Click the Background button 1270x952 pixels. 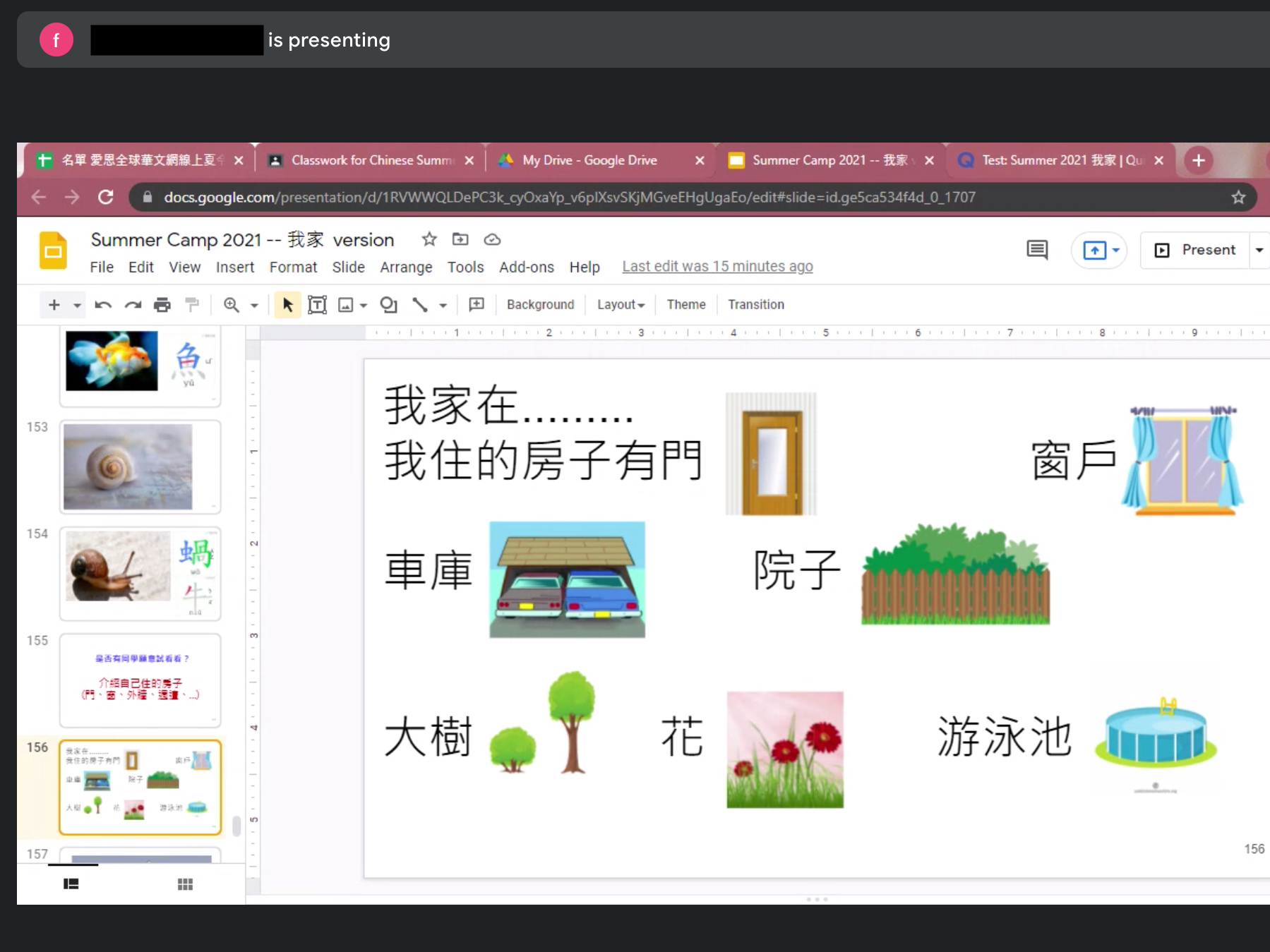point(540,305)
